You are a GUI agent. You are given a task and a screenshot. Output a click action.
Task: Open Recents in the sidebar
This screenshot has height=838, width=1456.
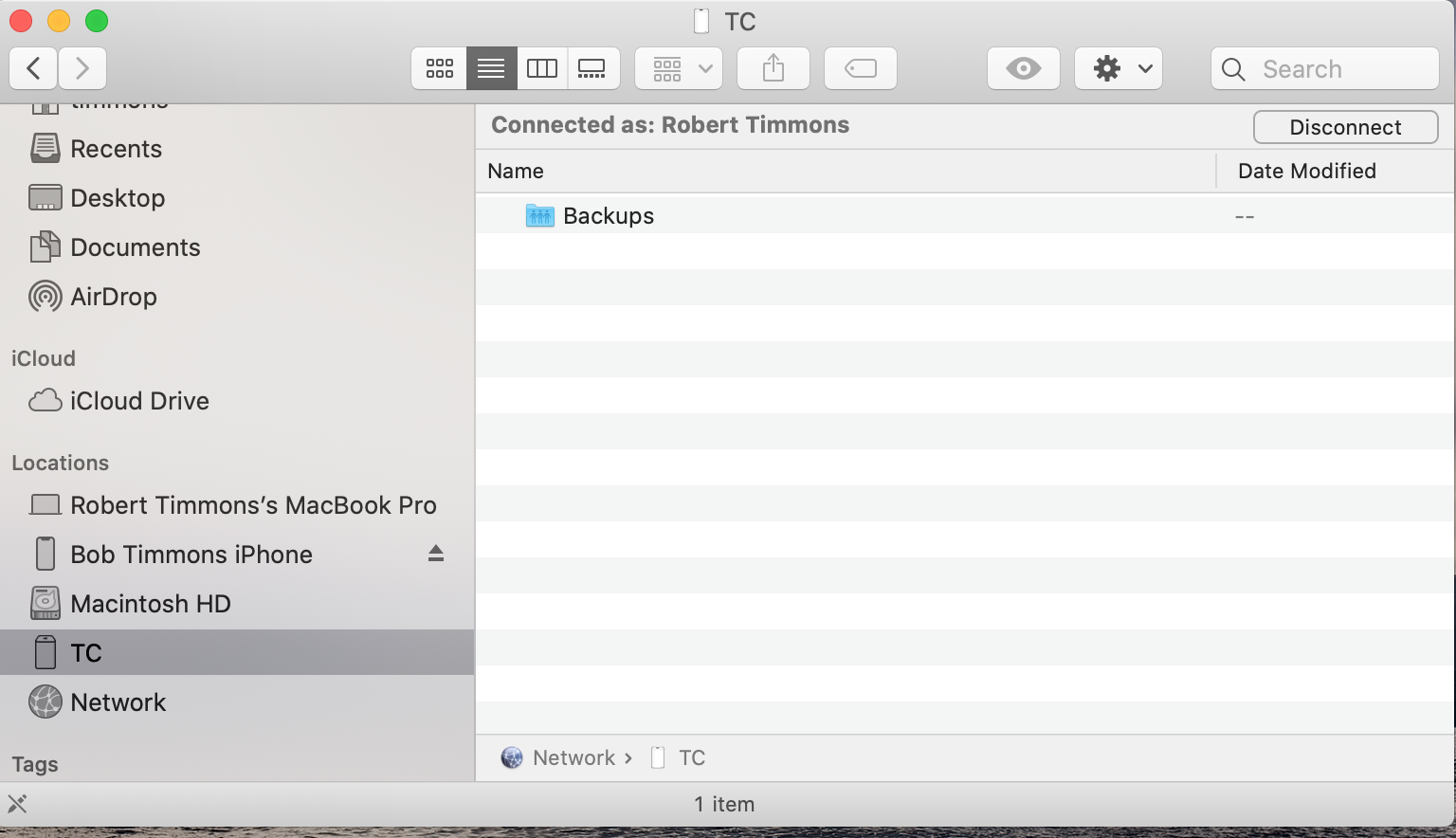[237, 149]
